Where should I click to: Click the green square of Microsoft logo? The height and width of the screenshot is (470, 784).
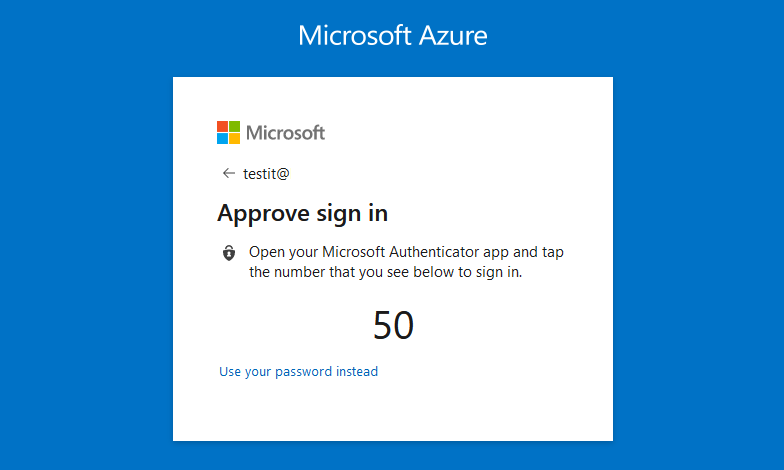pos(235,126)
